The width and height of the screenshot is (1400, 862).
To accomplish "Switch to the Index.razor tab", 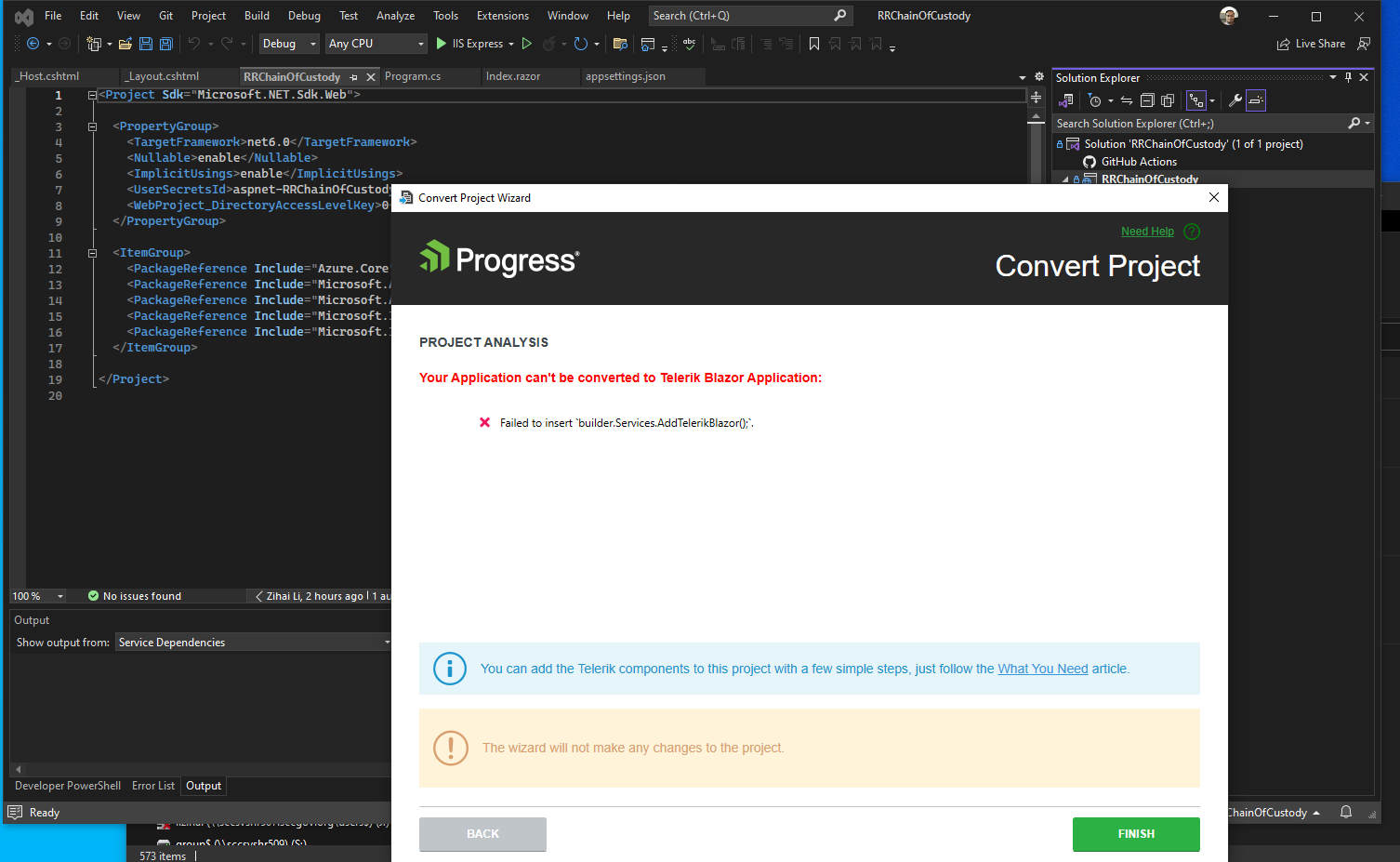I will pyautogui.click(x=513, y=76).
